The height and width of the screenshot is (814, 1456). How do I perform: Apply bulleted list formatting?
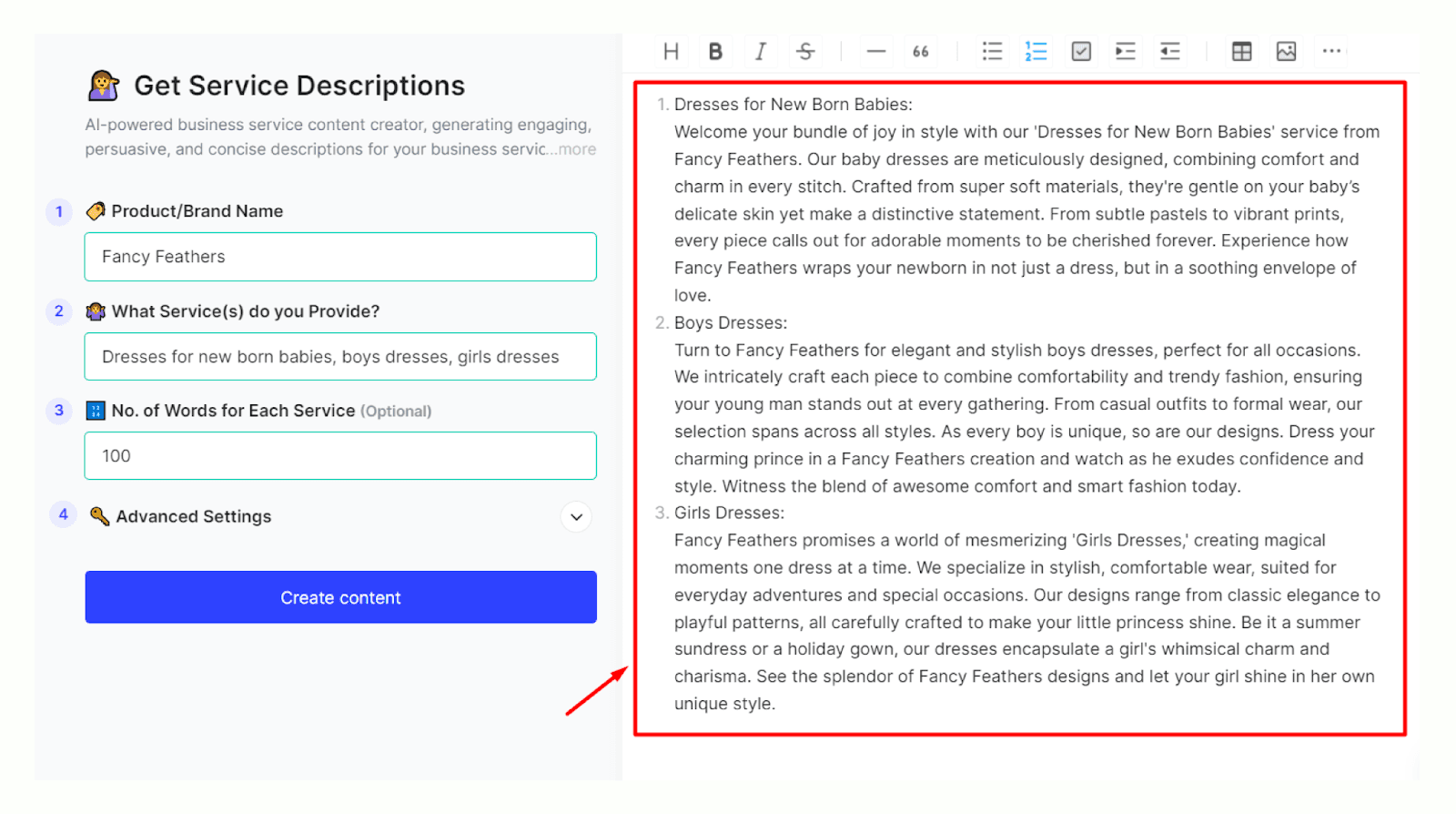pyautogui.click(x=992, y=51)
